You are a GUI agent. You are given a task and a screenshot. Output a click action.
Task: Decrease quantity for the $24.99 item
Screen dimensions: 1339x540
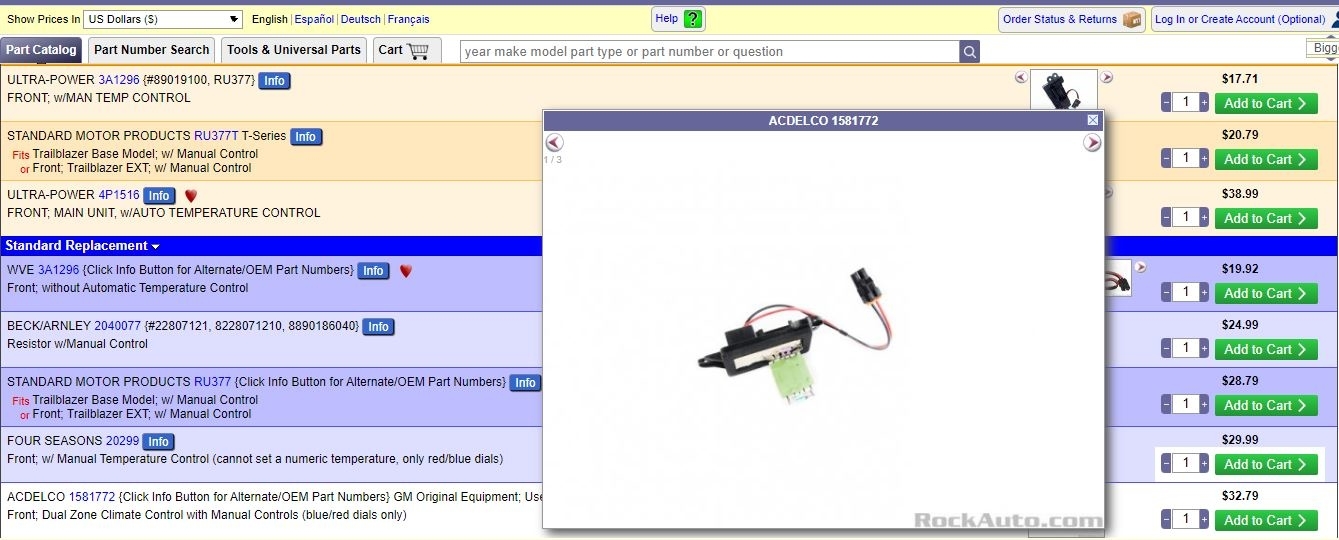(1166, 348)
